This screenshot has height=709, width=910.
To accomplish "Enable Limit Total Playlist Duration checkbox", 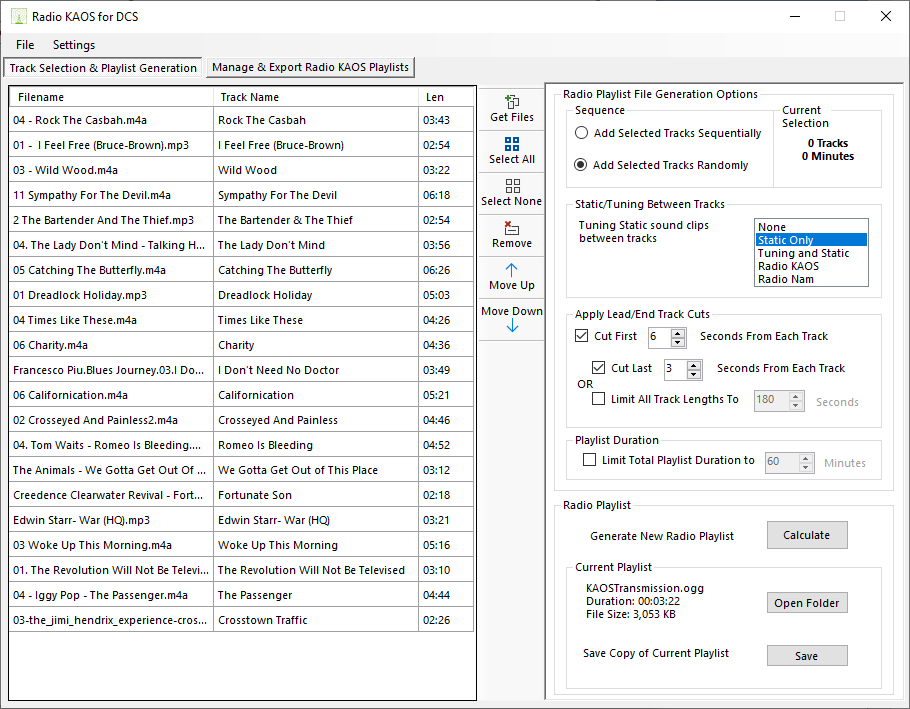I will click(589, 461).
